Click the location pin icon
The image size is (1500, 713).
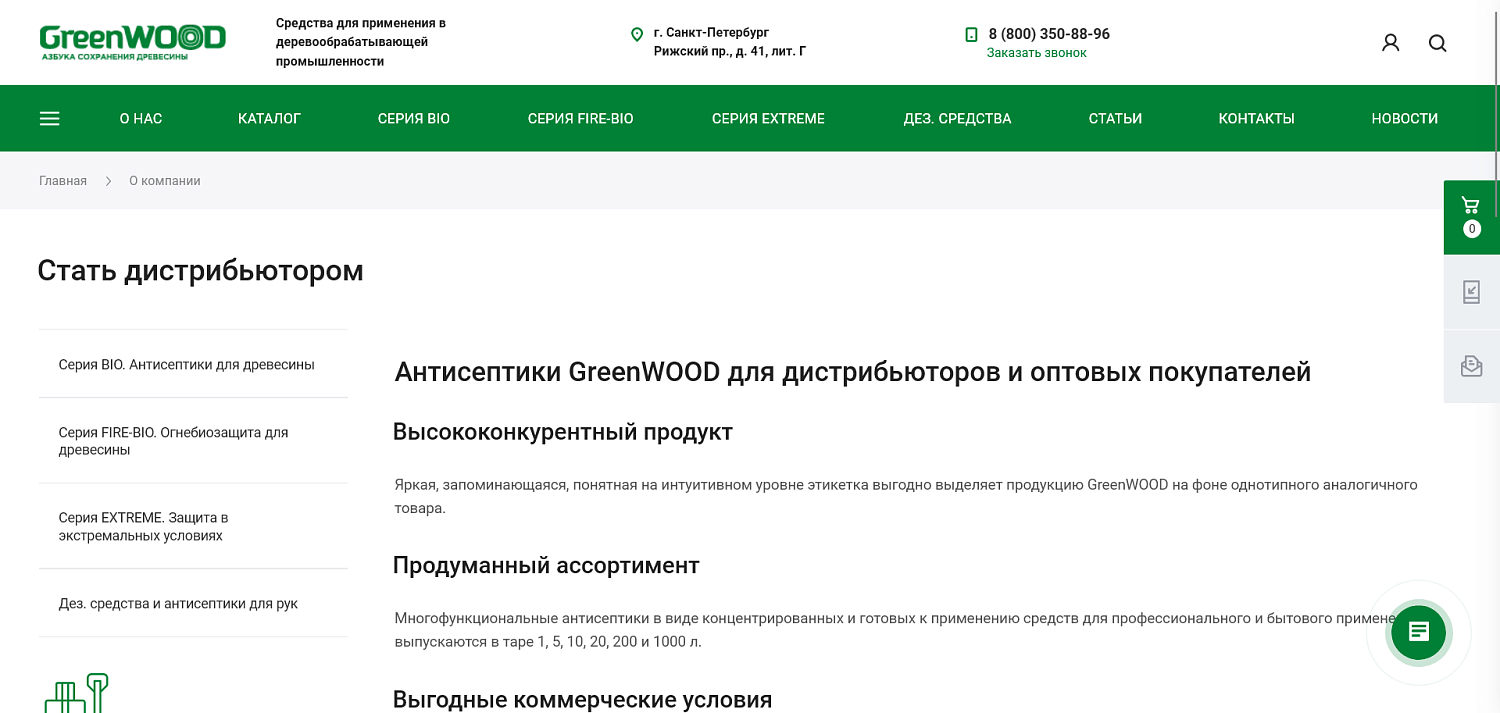(637, 35)
